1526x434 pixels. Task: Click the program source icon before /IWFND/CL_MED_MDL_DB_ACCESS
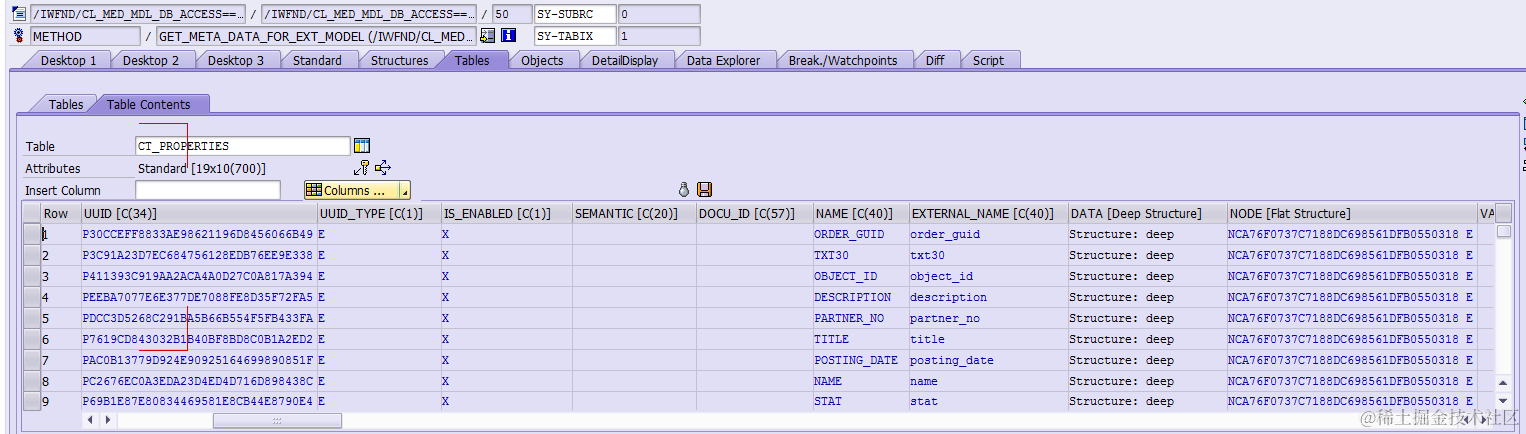(19, 15)
